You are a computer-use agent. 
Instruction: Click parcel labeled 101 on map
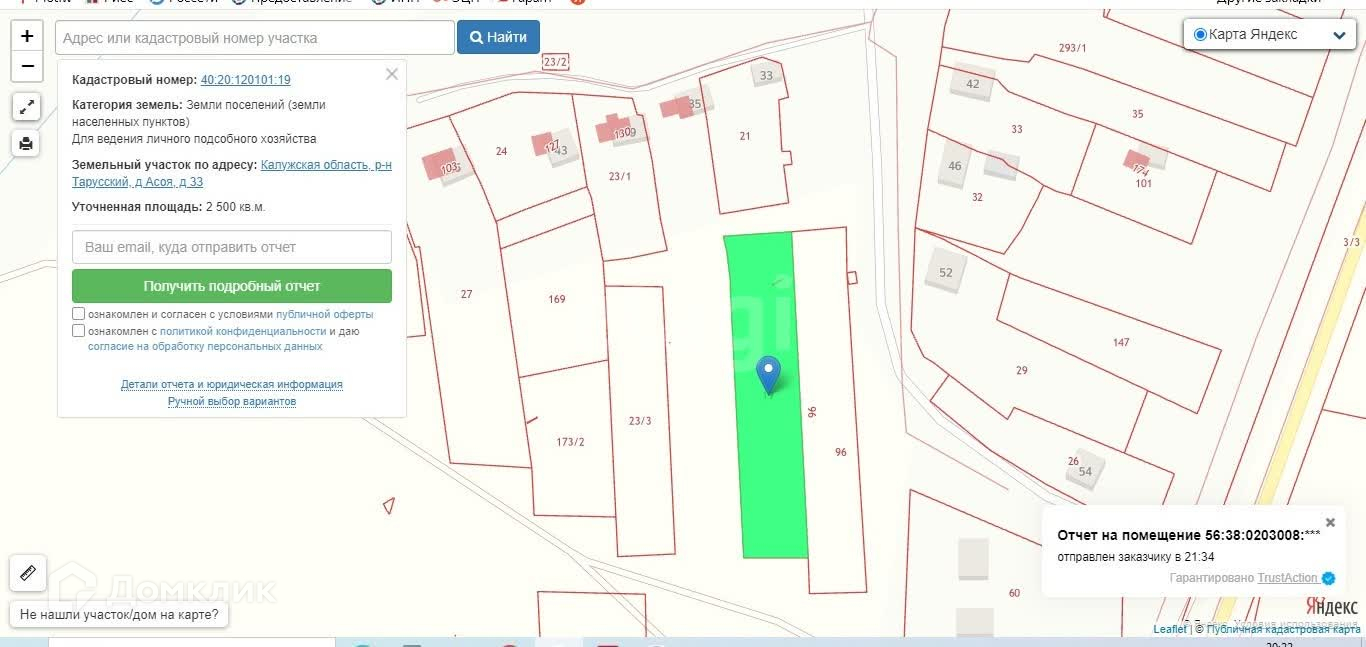pyautogui.click(x=1143, y=183)
